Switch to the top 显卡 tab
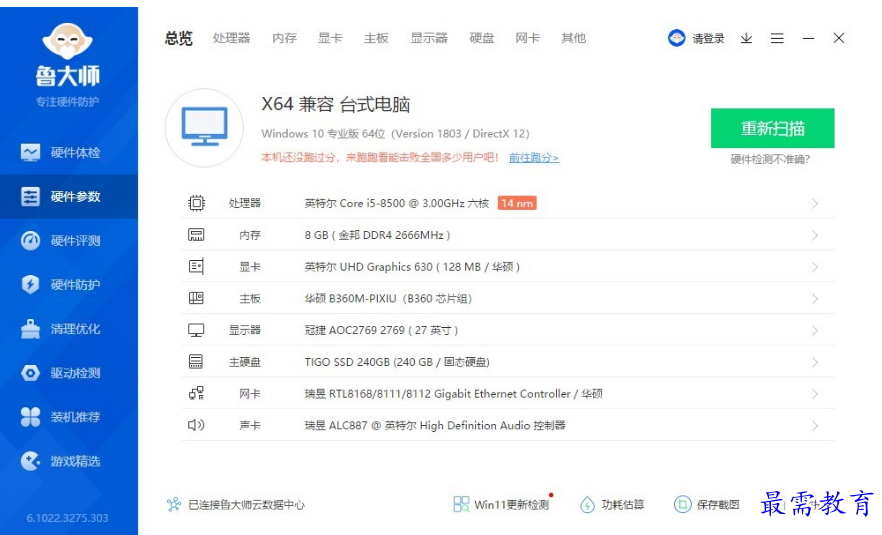The image size is (882, 535). point(330,38)
